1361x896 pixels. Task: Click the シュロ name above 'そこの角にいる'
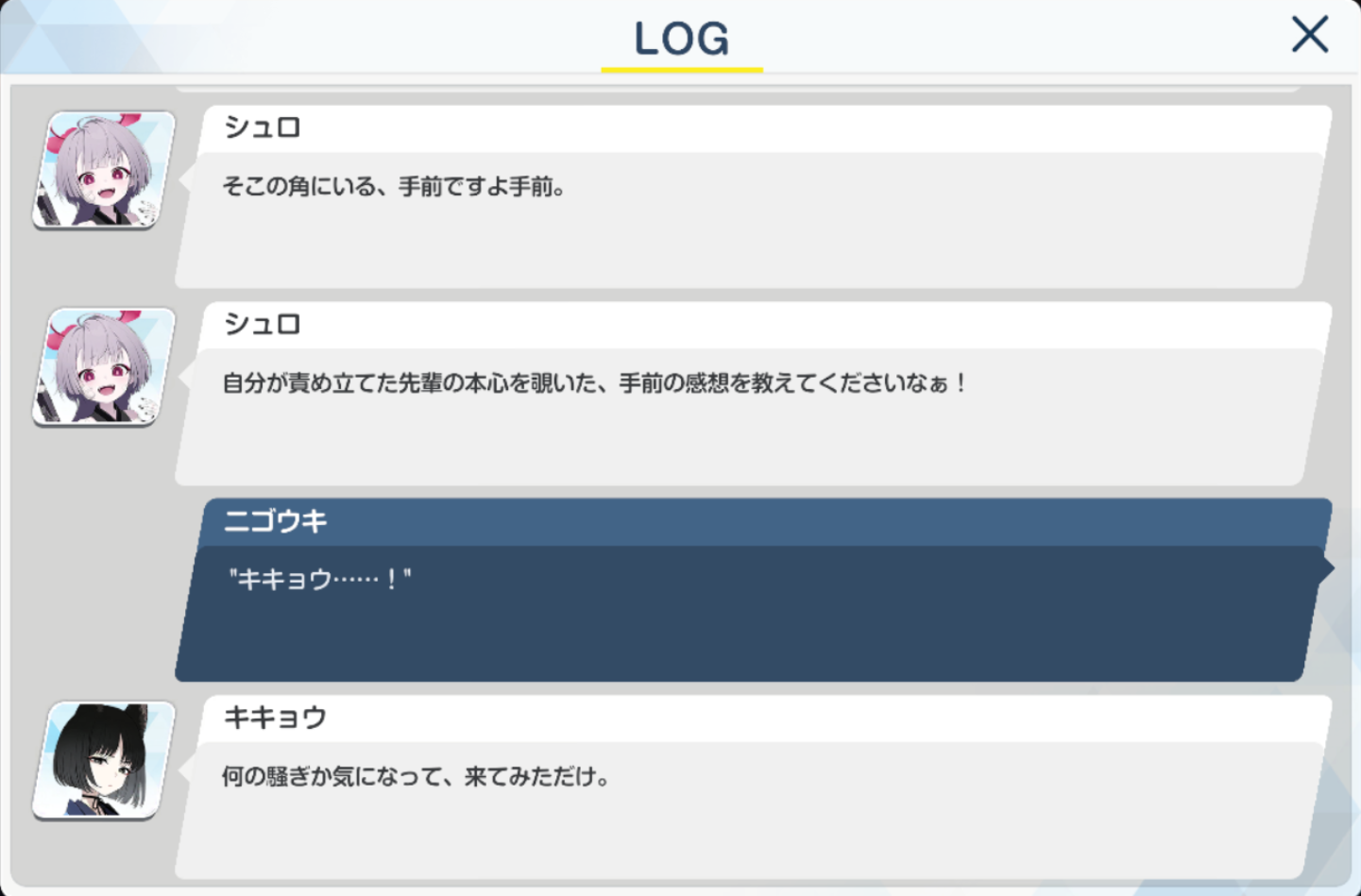[263, 127]
